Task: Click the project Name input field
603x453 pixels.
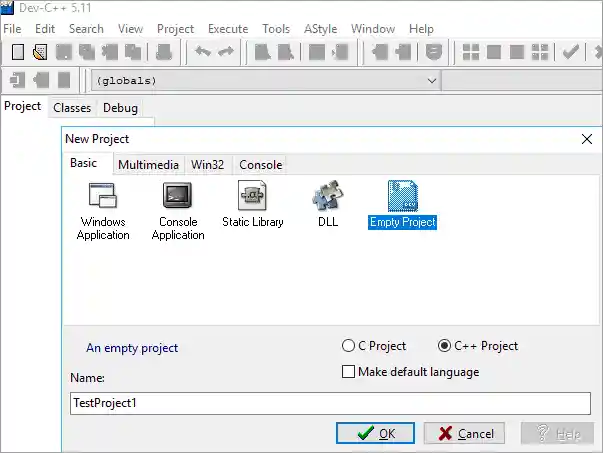Action: click(x=330, y=403)
